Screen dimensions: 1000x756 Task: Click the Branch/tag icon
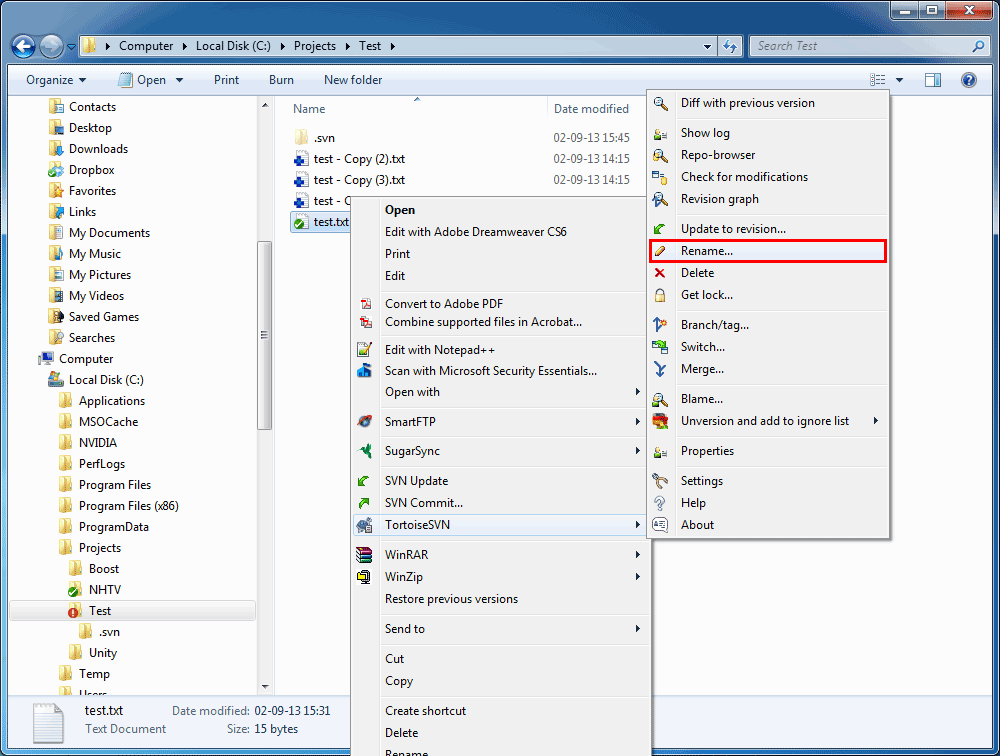point(660,325)
